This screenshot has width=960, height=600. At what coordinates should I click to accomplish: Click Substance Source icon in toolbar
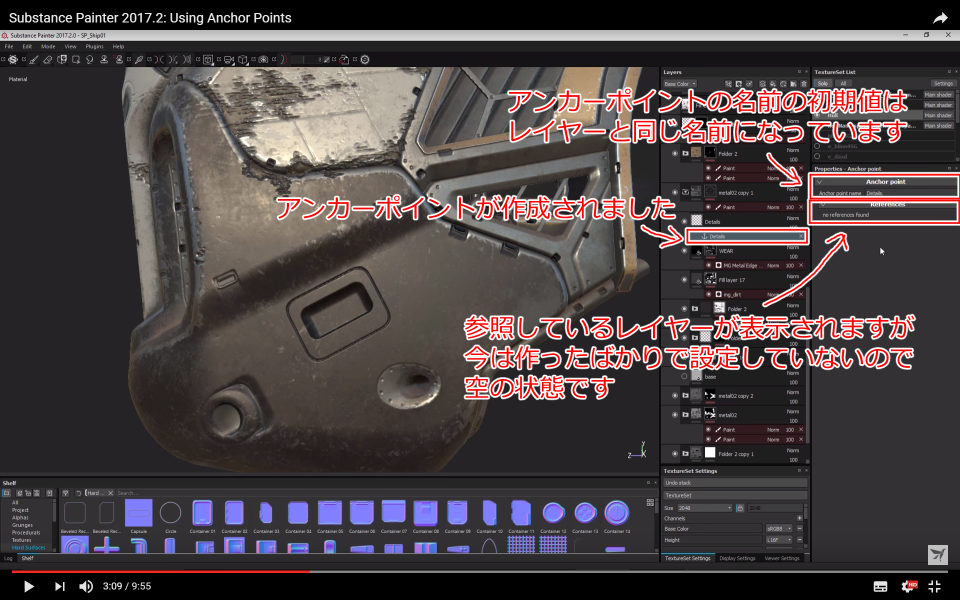click(365, 59)
